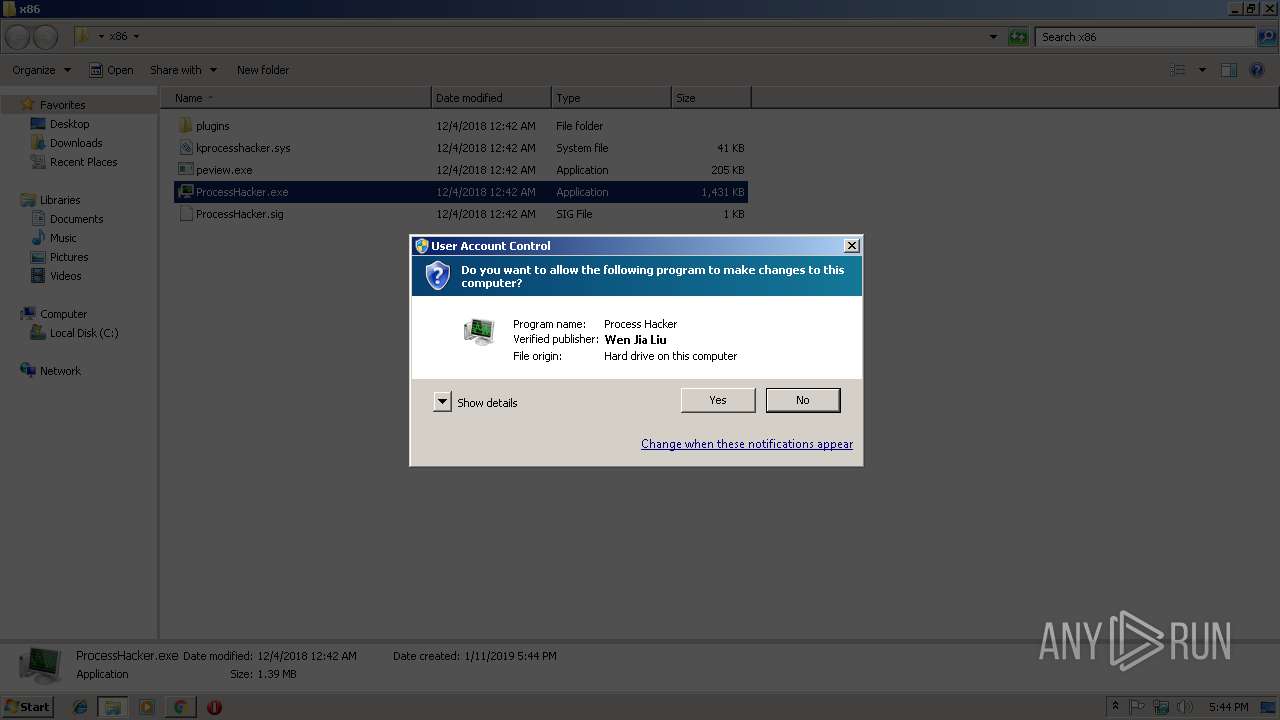This screenshot has width=1280, height=720.
Task: Open Computer in navigation pane
Action: (63, 314)
